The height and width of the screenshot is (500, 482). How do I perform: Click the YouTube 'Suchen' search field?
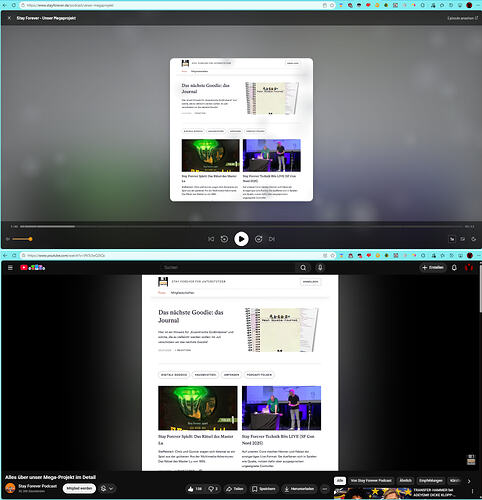(228, 268)
